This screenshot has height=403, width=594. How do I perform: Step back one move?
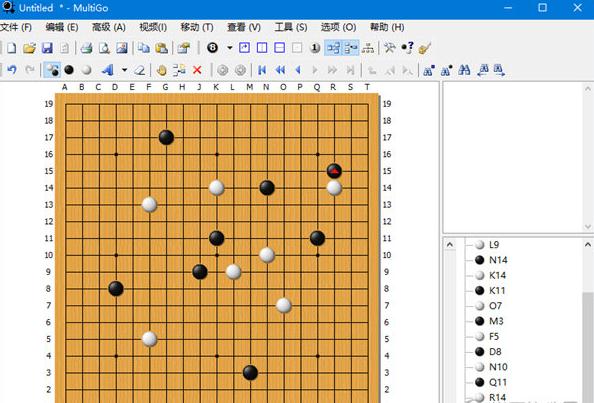click(298, 70)
